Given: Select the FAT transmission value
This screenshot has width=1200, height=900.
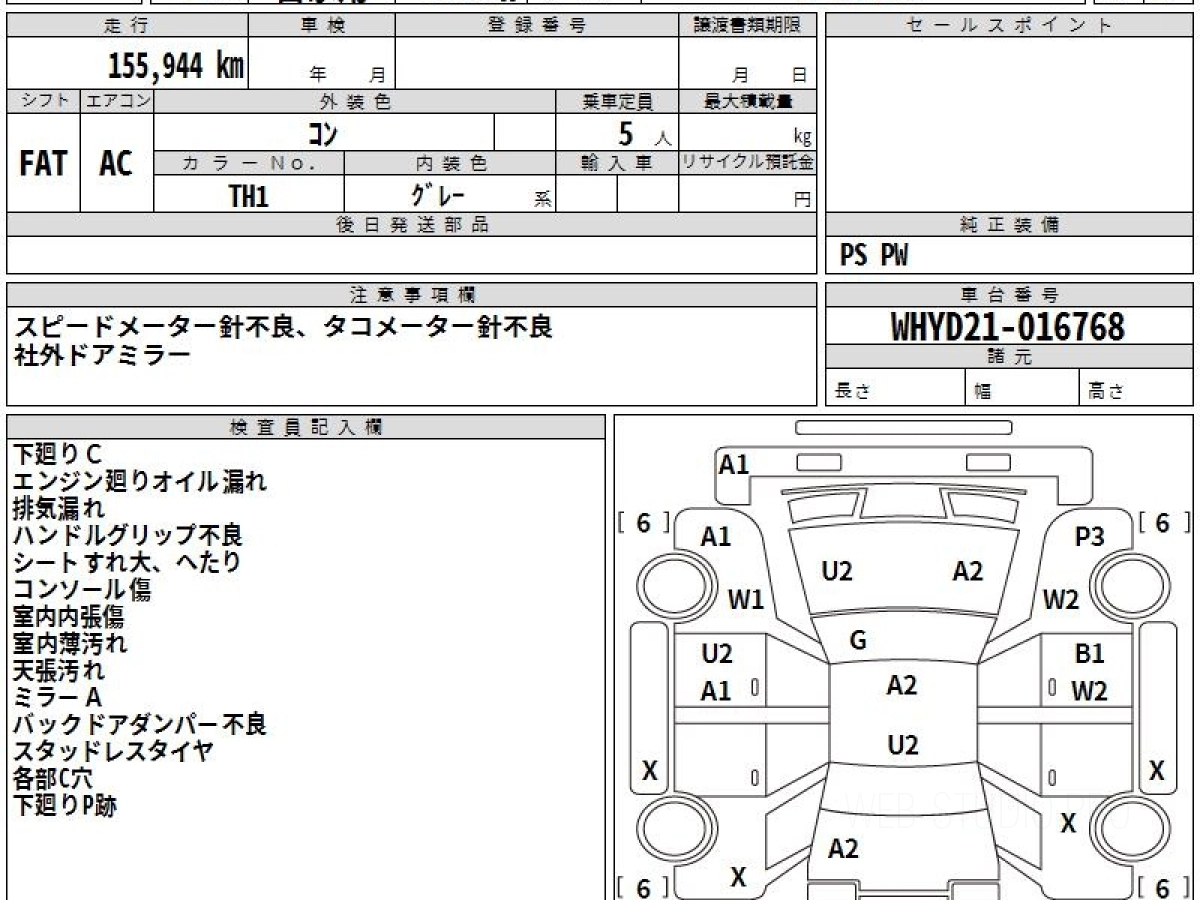Looking at the screenshot, I should 43,164.
